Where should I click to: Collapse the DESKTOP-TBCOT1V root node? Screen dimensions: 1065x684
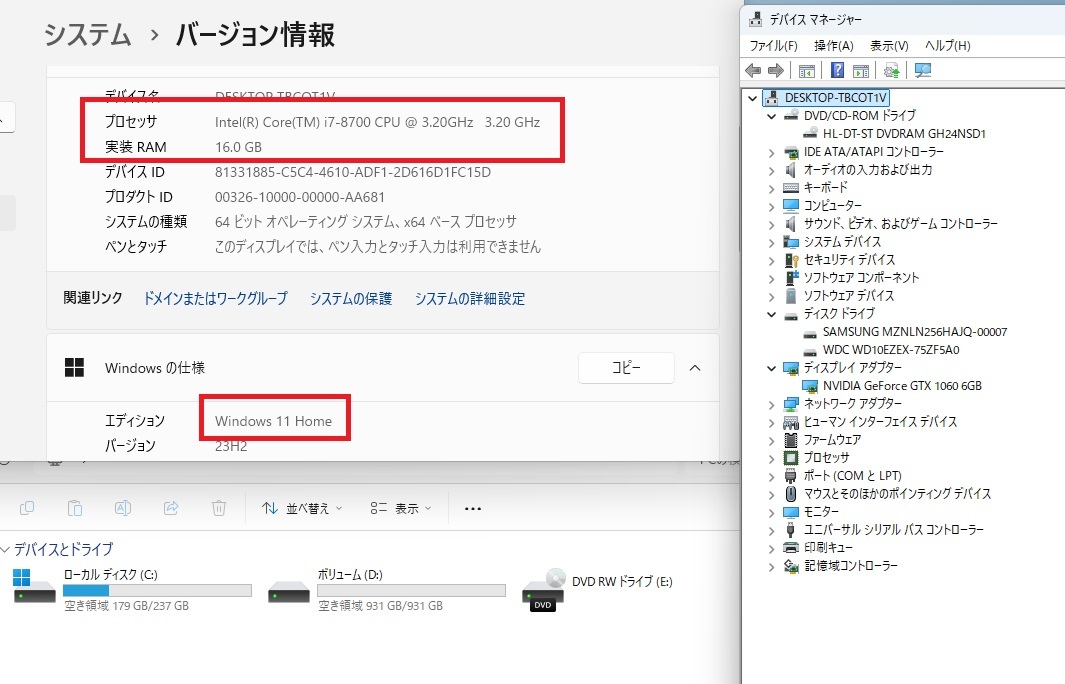coord(753,98)
